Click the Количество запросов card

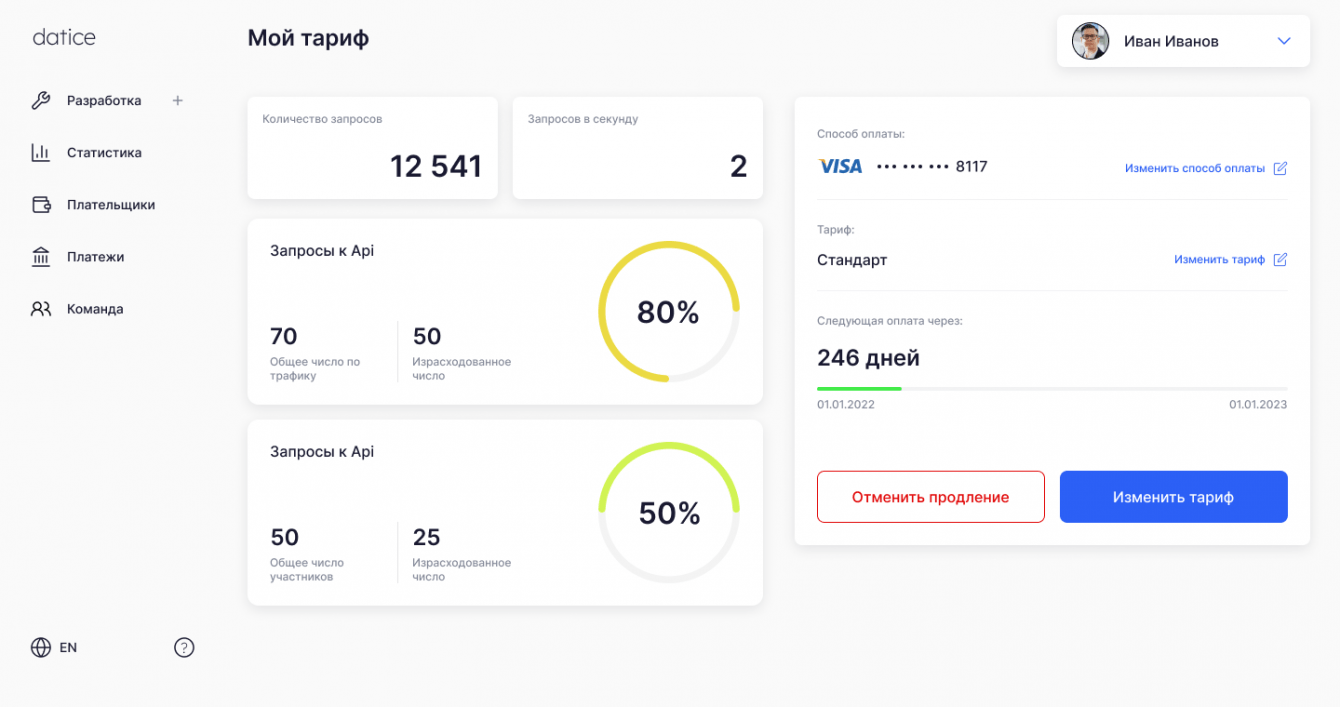pos(373,148)
